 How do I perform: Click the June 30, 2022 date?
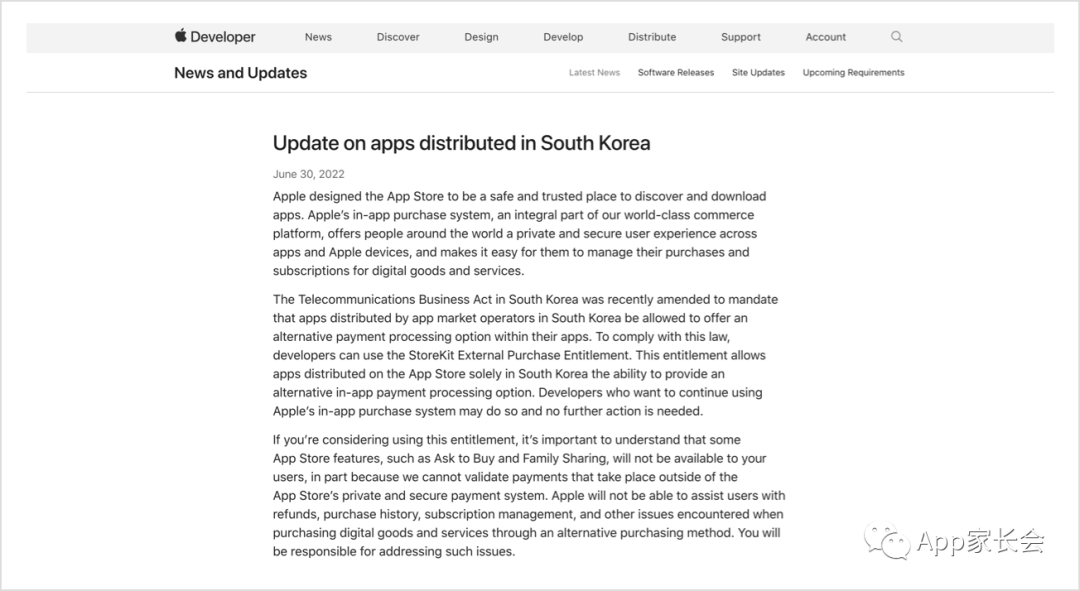coord(308,174)
